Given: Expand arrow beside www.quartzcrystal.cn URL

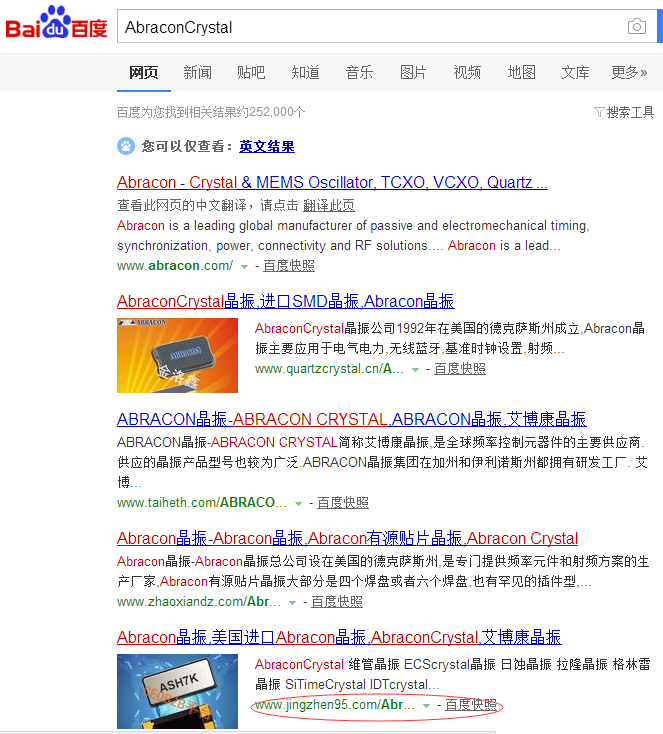Looking at the screenshot, I should click(415, 370).
